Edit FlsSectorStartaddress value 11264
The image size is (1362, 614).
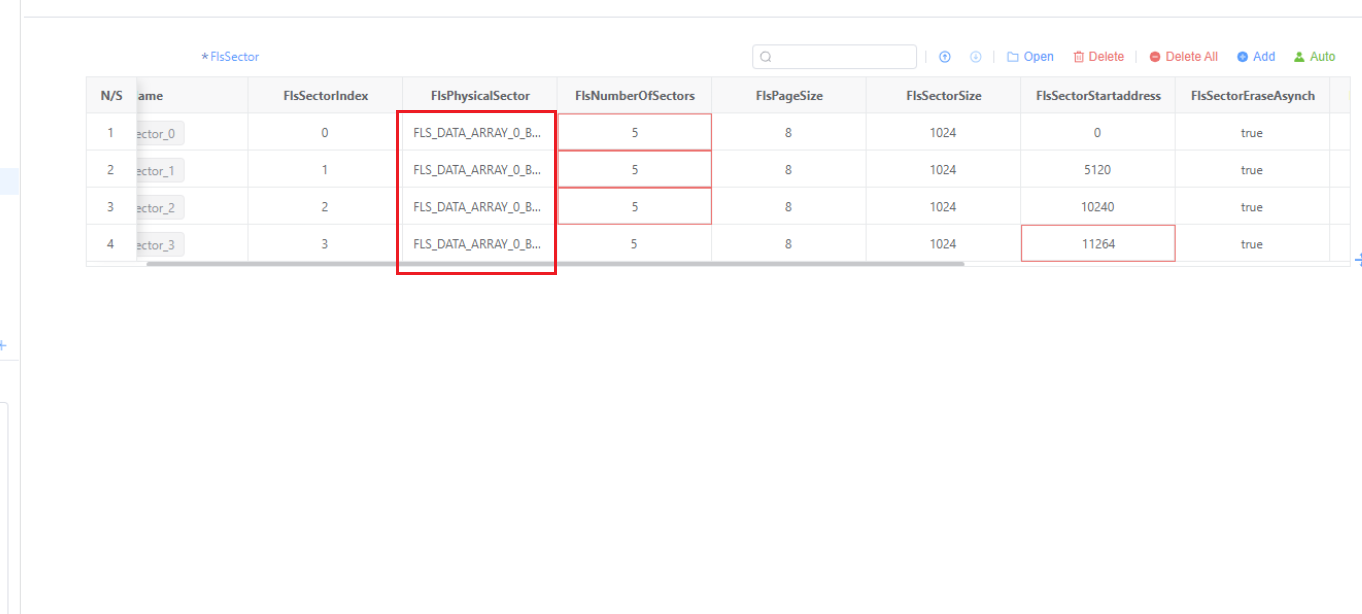[1097, 244]
